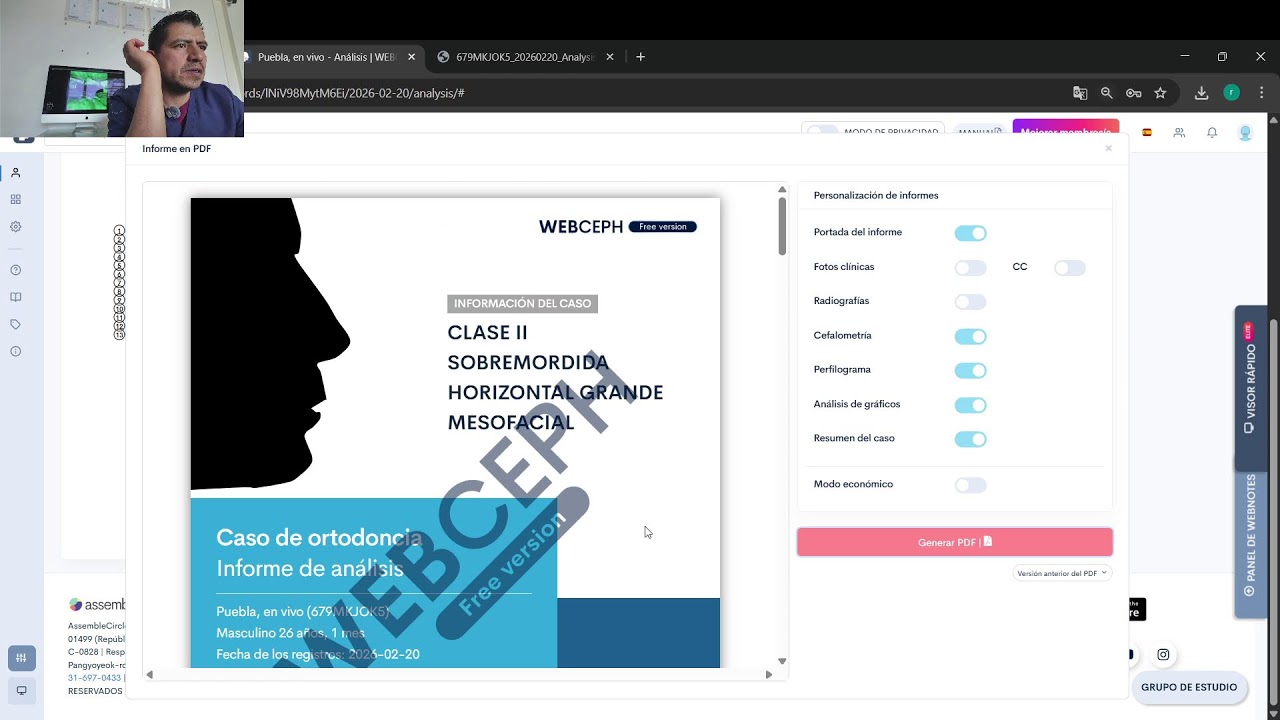Image resolution: width=1280 pixels, height=720 pixels.
Task: Toggle Resumen del caso switch
Action: click(970, 439)
